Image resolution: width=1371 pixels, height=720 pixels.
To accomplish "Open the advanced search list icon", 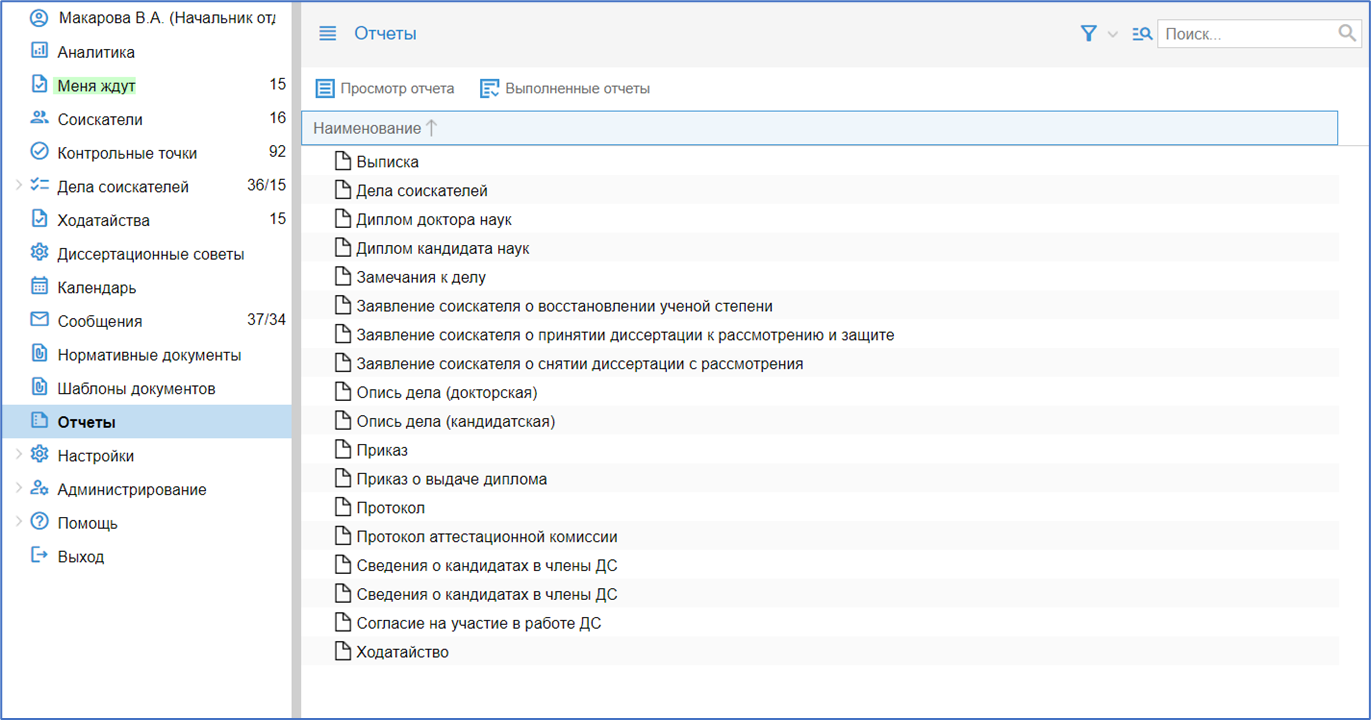I will coord(1141,34).
